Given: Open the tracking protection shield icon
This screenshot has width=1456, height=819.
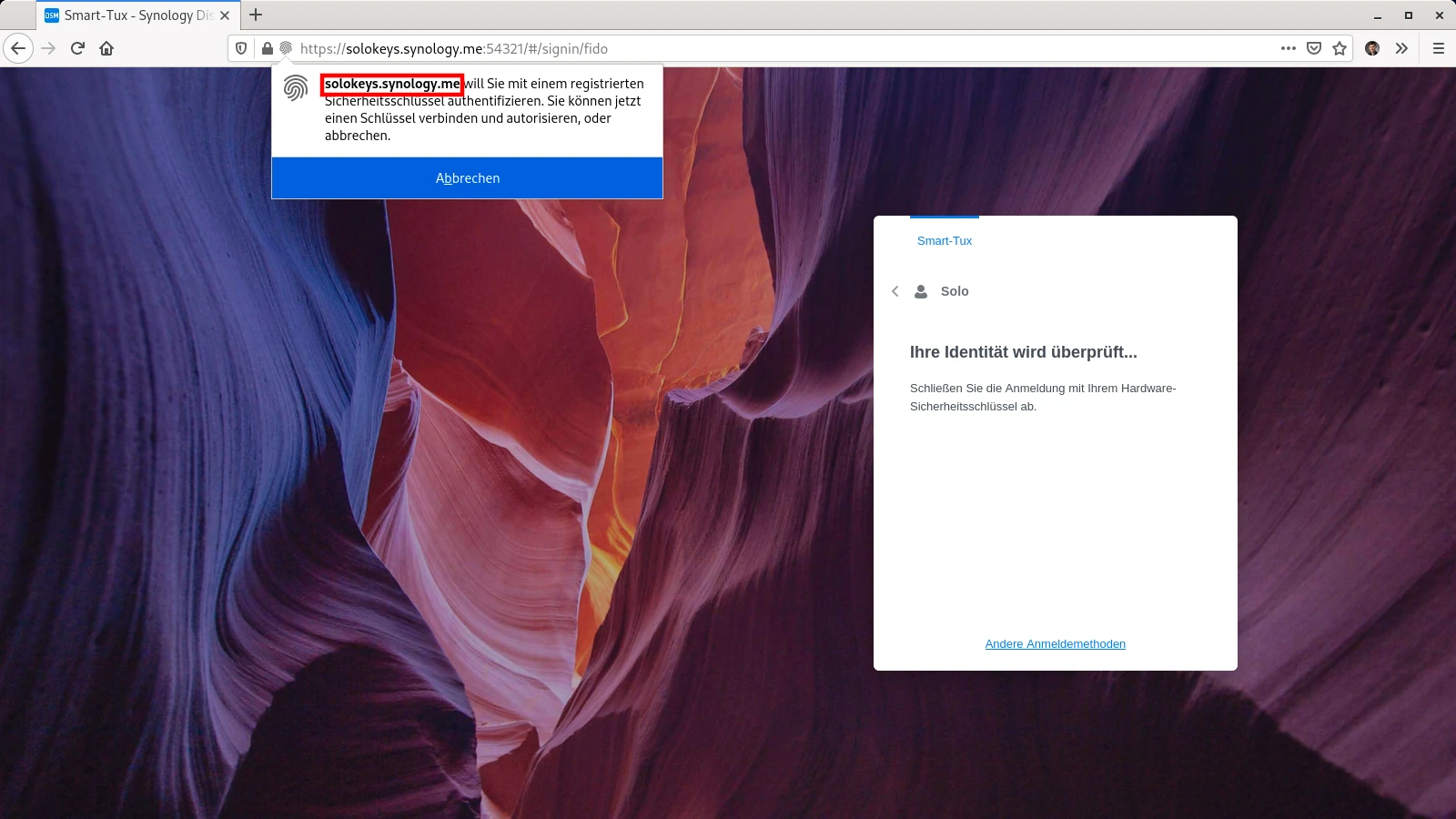Looking at the screenshot, I should point(241,48).
